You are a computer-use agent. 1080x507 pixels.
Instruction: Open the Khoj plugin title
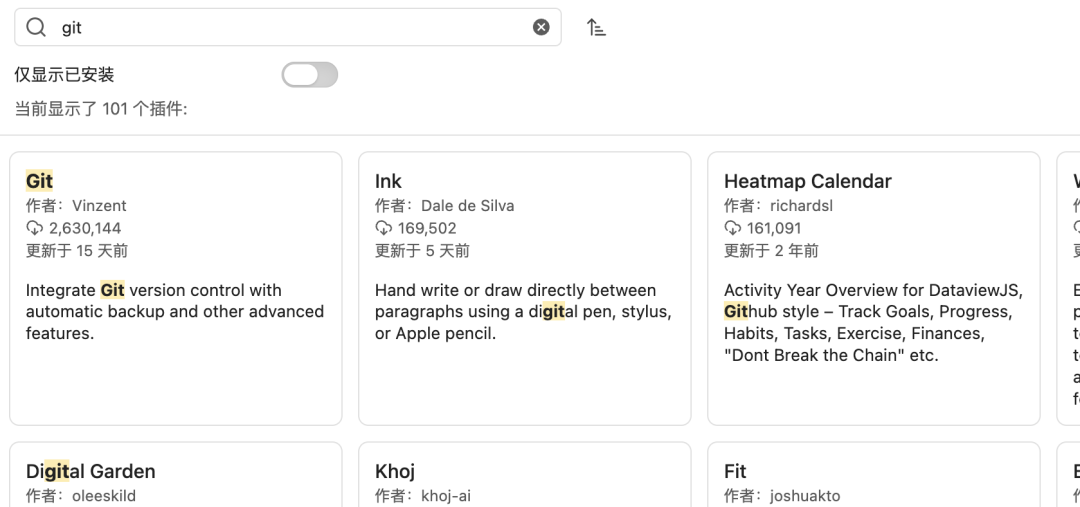coord(395,471)
